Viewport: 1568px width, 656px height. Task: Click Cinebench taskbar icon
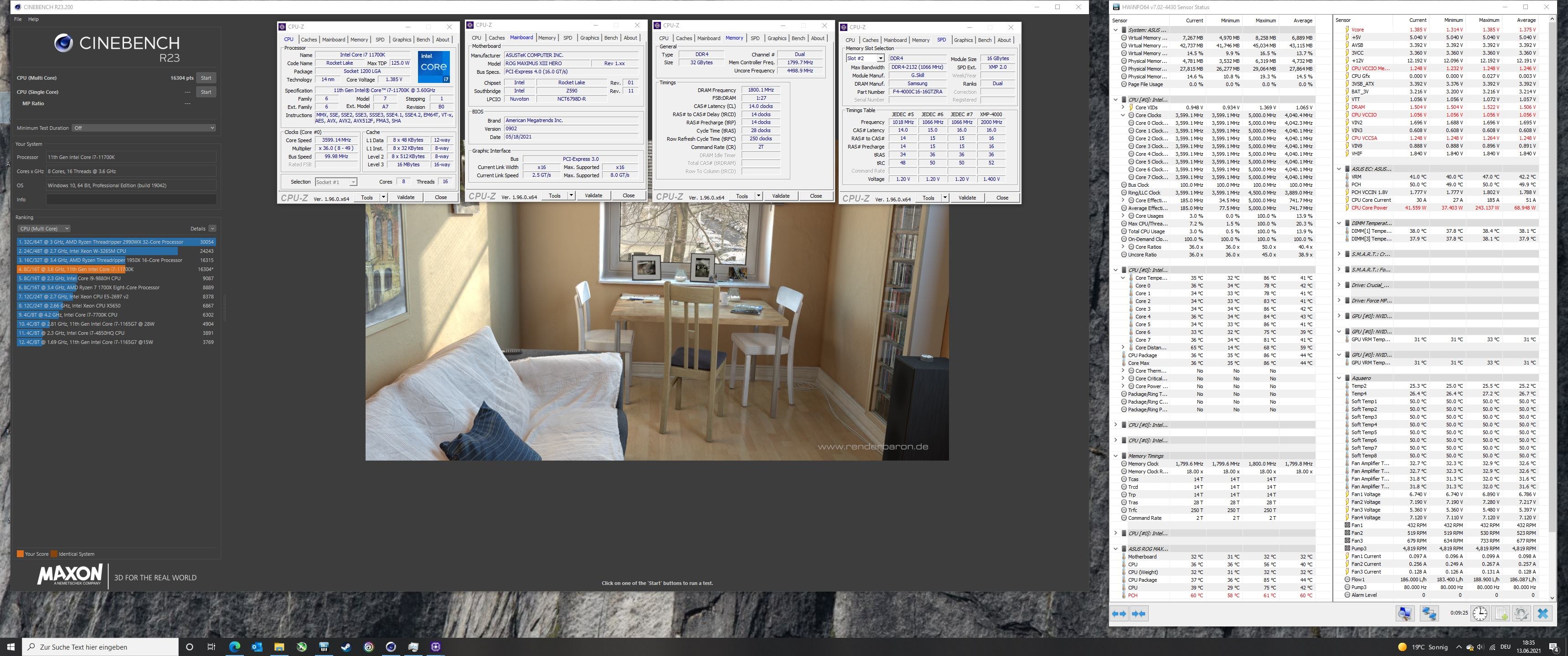(x=391, y=646)
